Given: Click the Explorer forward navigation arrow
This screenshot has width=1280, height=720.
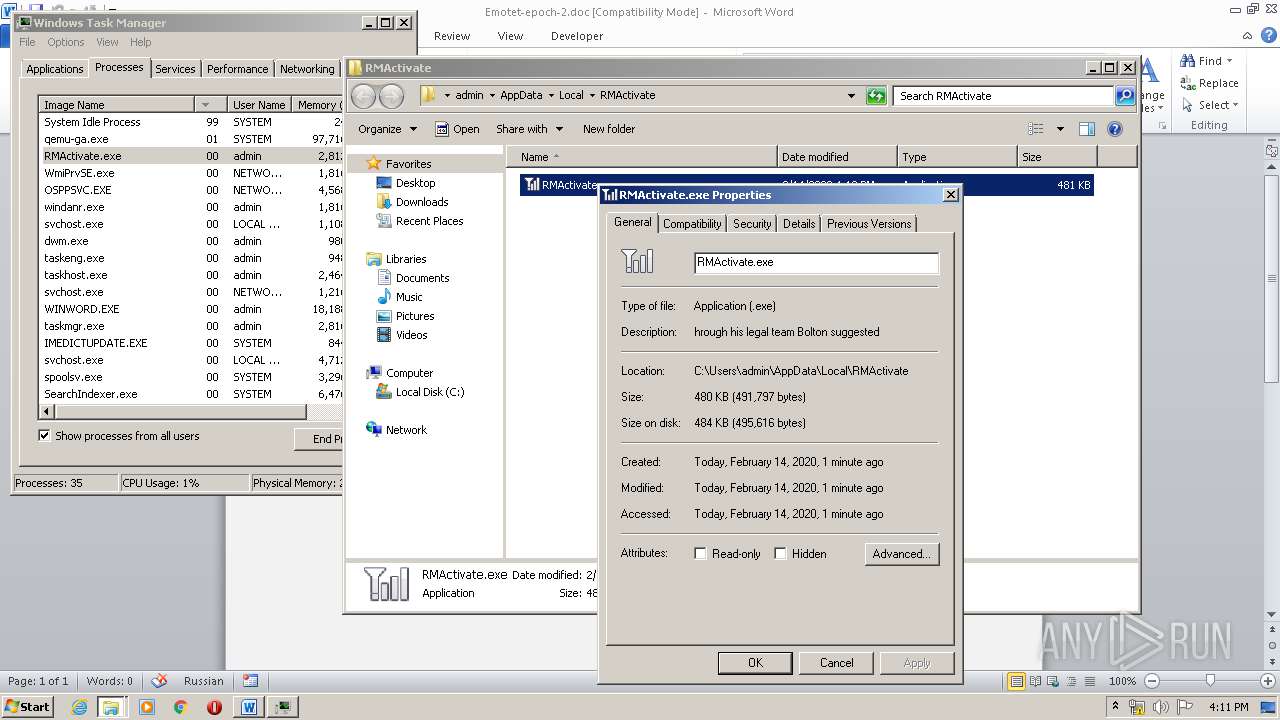Looking at the screenshot, I should point(391,96).
